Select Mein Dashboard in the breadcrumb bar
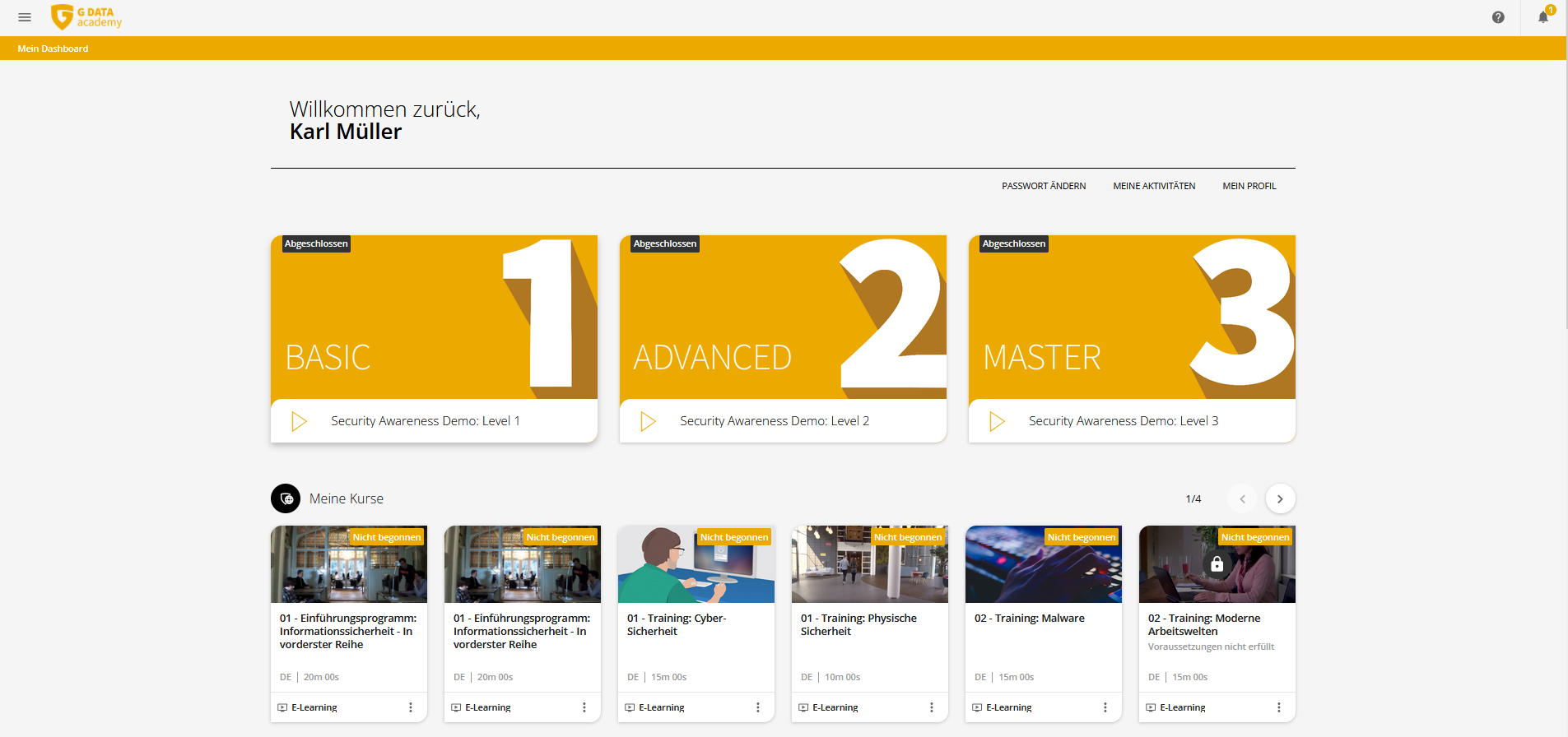Screen dimensions: 1568x737 pos(53,49)
